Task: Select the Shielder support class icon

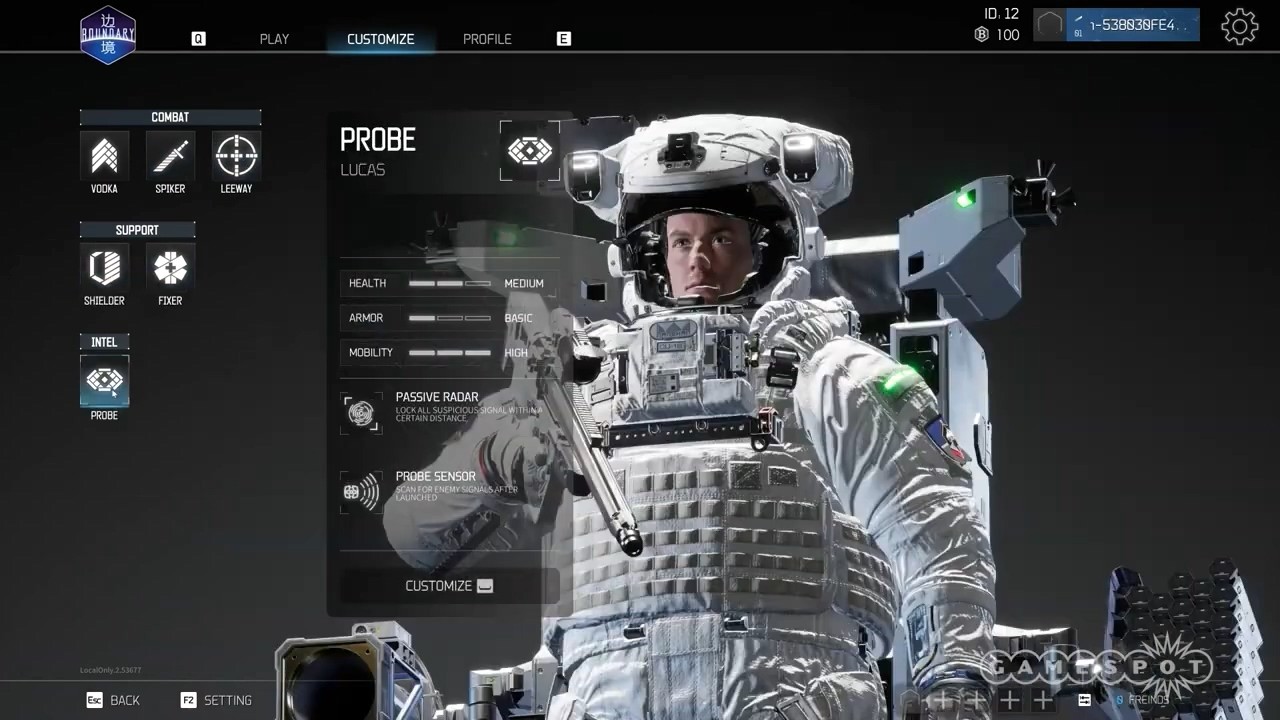Action: coord(104,268)
